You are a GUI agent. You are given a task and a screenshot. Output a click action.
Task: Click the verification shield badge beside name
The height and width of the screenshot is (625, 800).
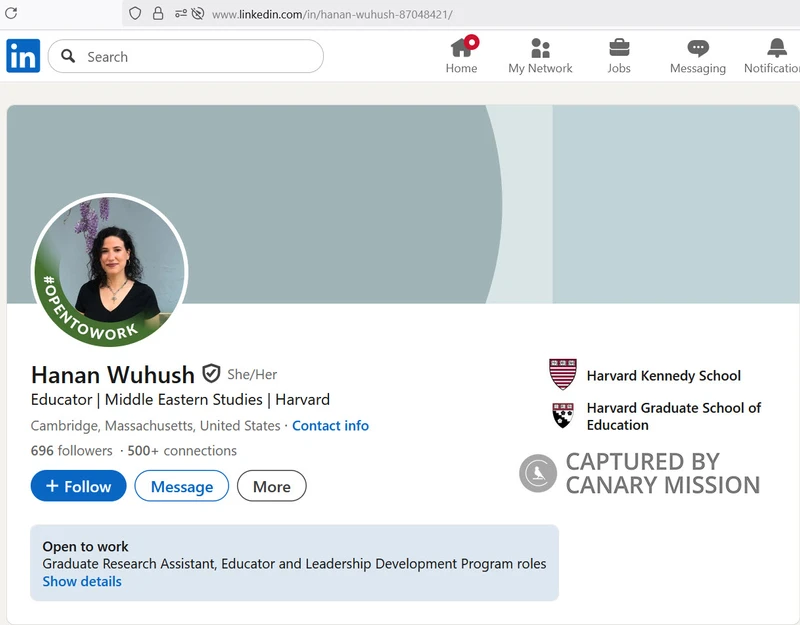tap(211, 374)
